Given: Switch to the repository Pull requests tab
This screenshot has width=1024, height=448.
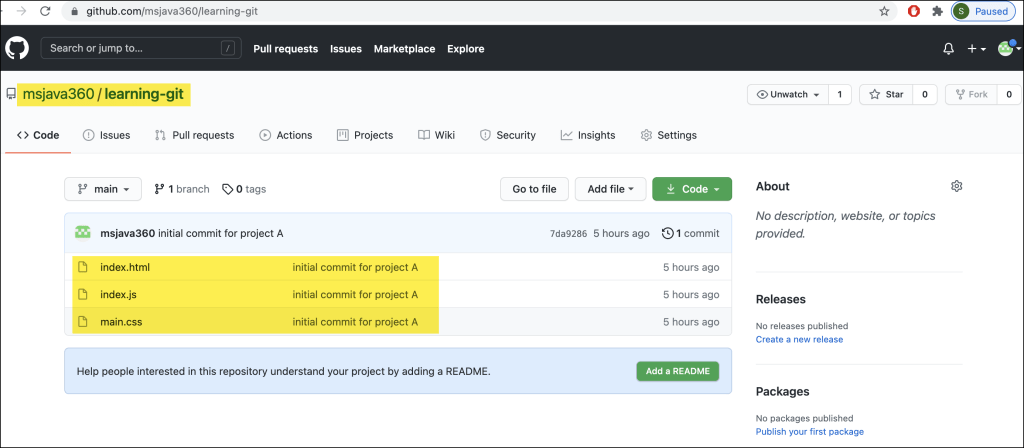Looking at the screenshot, I should click(194, 135).
